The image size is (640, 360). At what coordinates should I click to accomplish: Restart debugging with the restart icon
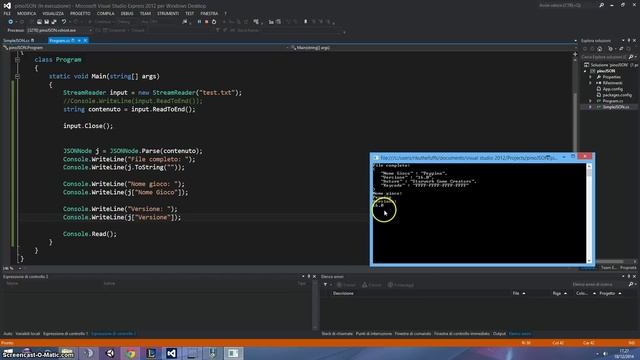[214, 22]
